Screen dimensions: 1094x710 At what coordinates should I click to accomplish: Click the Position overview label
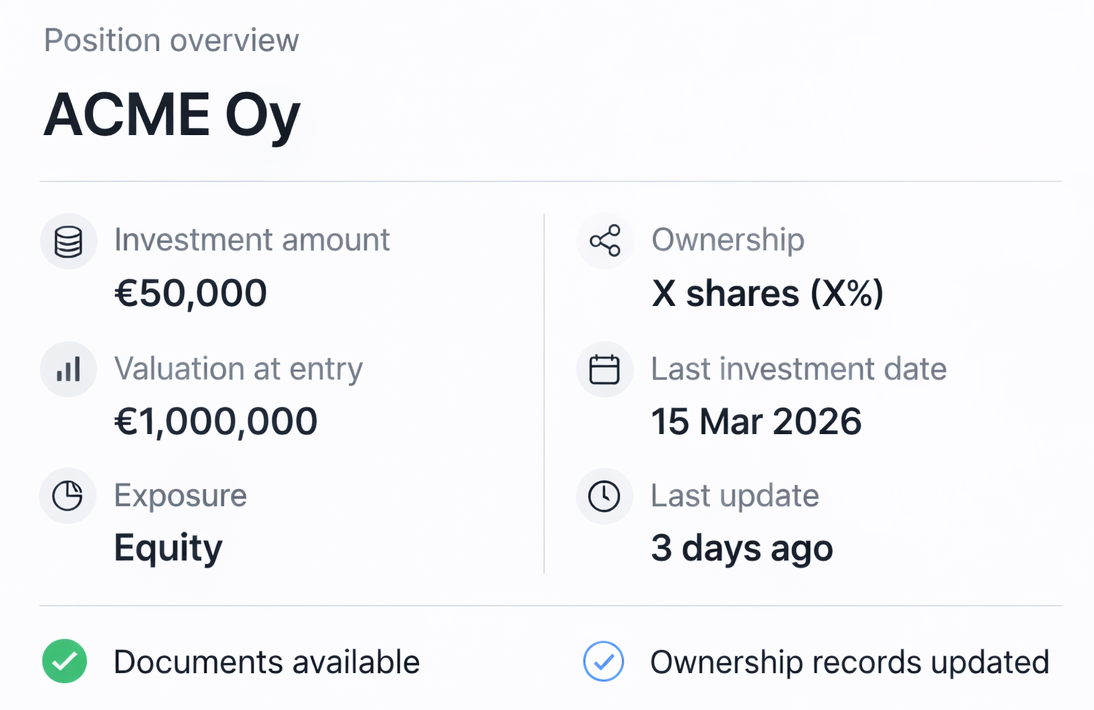click(x=171, y=41)
